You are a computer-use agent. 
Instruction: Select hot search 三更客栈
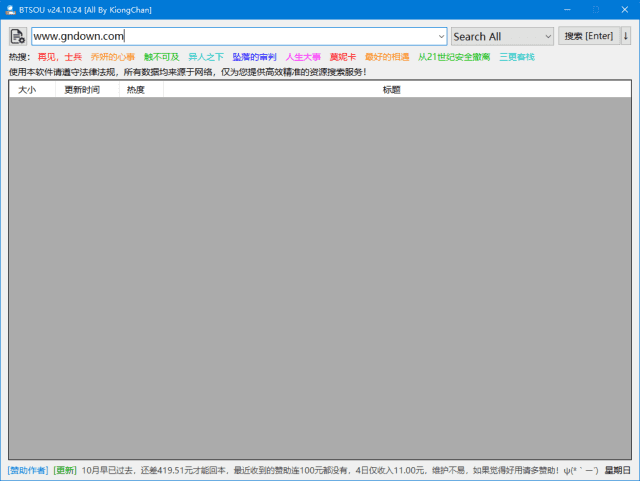coord(517,57)
